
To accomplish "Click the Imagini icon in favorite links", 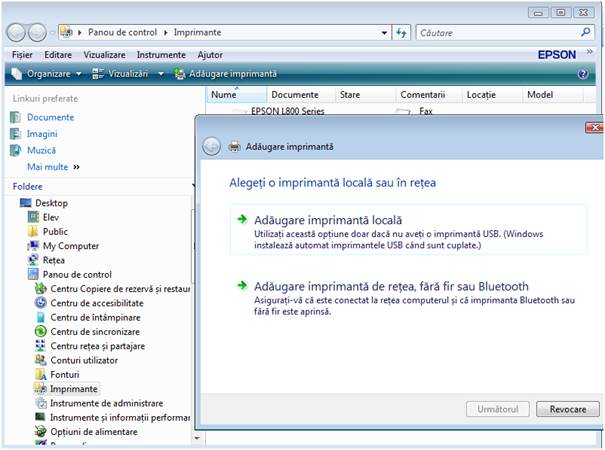I will click(15, 134).
